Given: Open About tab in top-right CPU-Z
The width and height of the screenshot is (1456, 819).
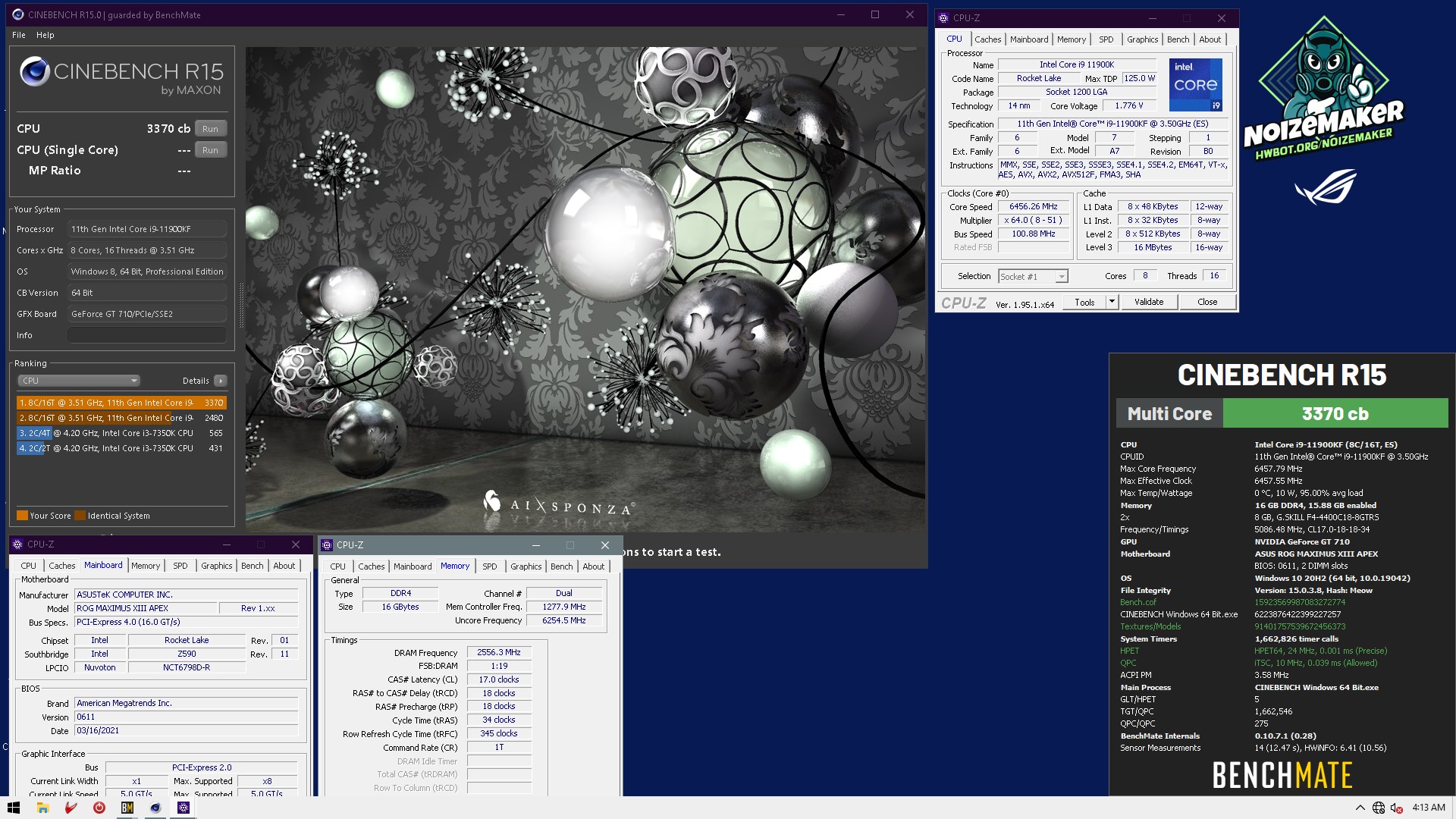Looking at the screenshot, I should pos(1210,39).
